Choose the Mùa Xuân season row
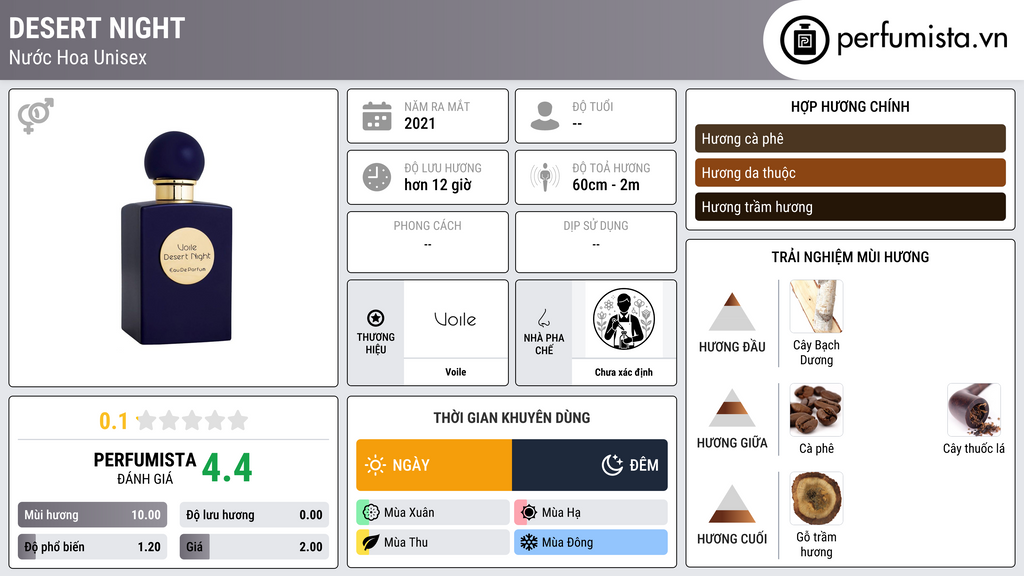The image size is (1024, 576). pos(433,513)
